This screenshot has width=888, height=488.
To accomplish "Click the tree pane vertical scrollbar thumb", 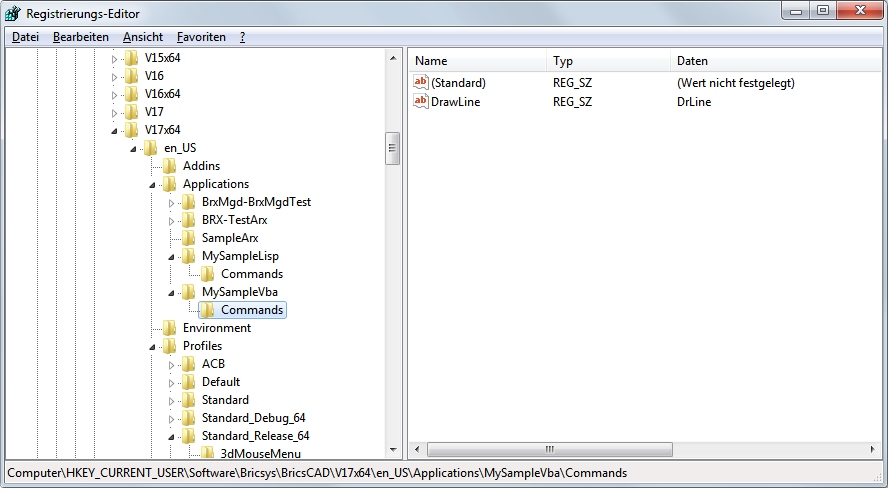I will (x=393, y=151).
